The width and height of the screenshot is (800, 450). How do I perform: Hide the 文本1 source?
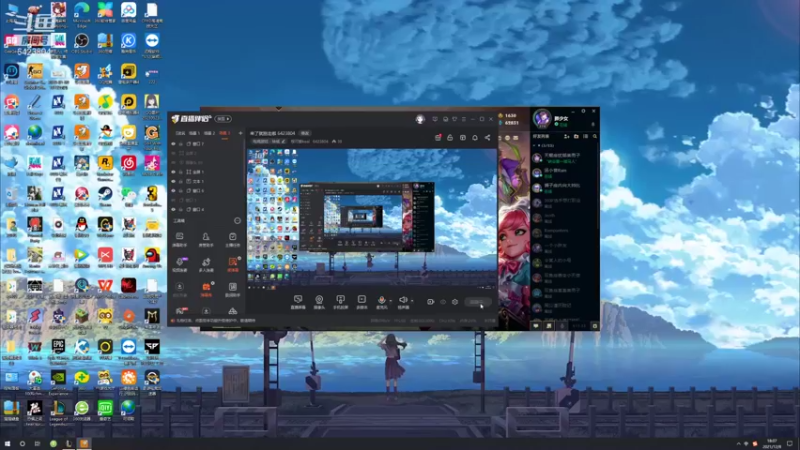click(173, 181)
